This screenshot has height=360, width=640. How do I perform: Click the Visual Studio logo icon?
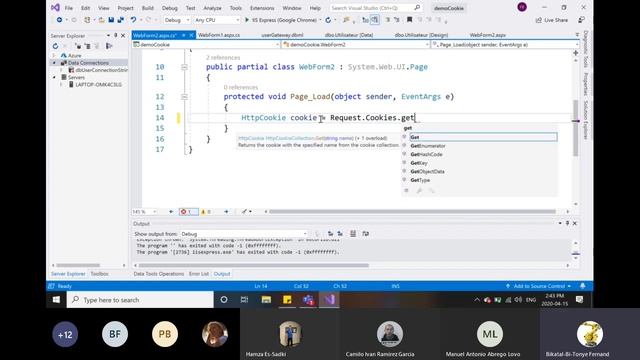coord(56,7)
